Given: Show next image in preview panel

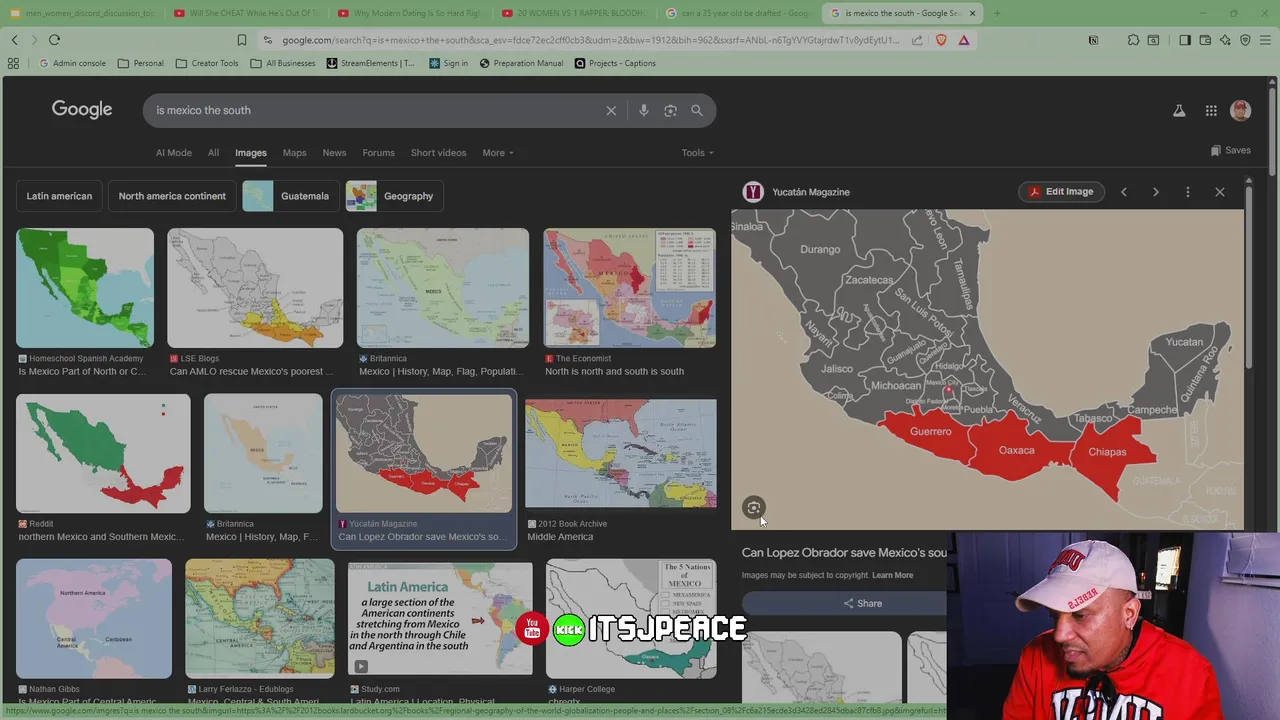Looking at the screenshot, I should tap(1156, 192).
